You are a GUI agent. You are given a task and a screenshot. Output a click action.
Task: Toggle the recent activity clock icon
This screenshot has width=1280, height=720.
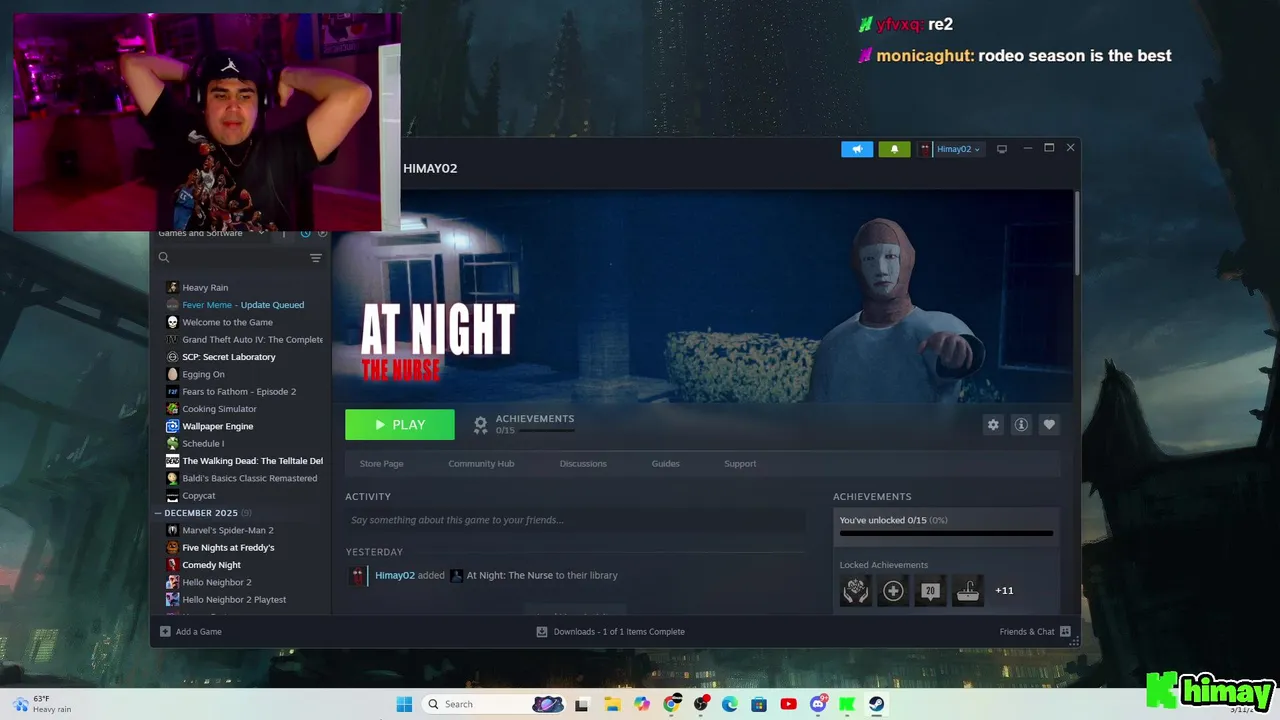tap(305, 233)
